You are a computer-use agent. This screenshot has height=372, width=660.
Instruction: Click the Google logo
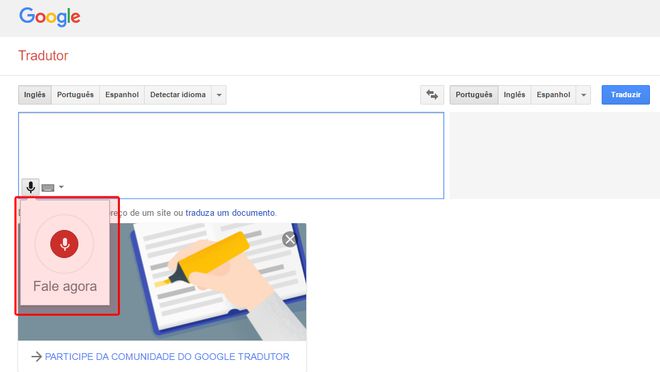point(50,17)
